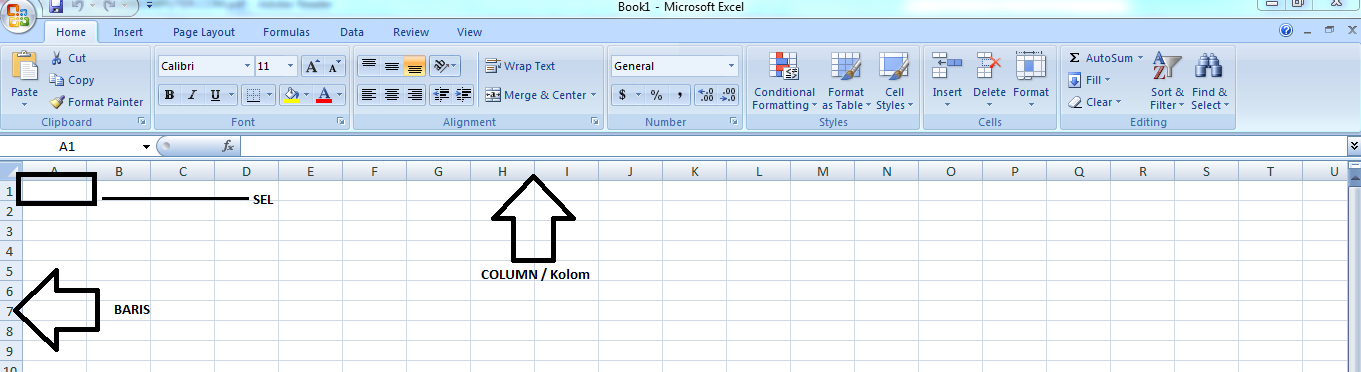The width and height of the screenshot is (1361, 372).
Task: Decrease indent in the Alignment group
Action: click(440, 95)
